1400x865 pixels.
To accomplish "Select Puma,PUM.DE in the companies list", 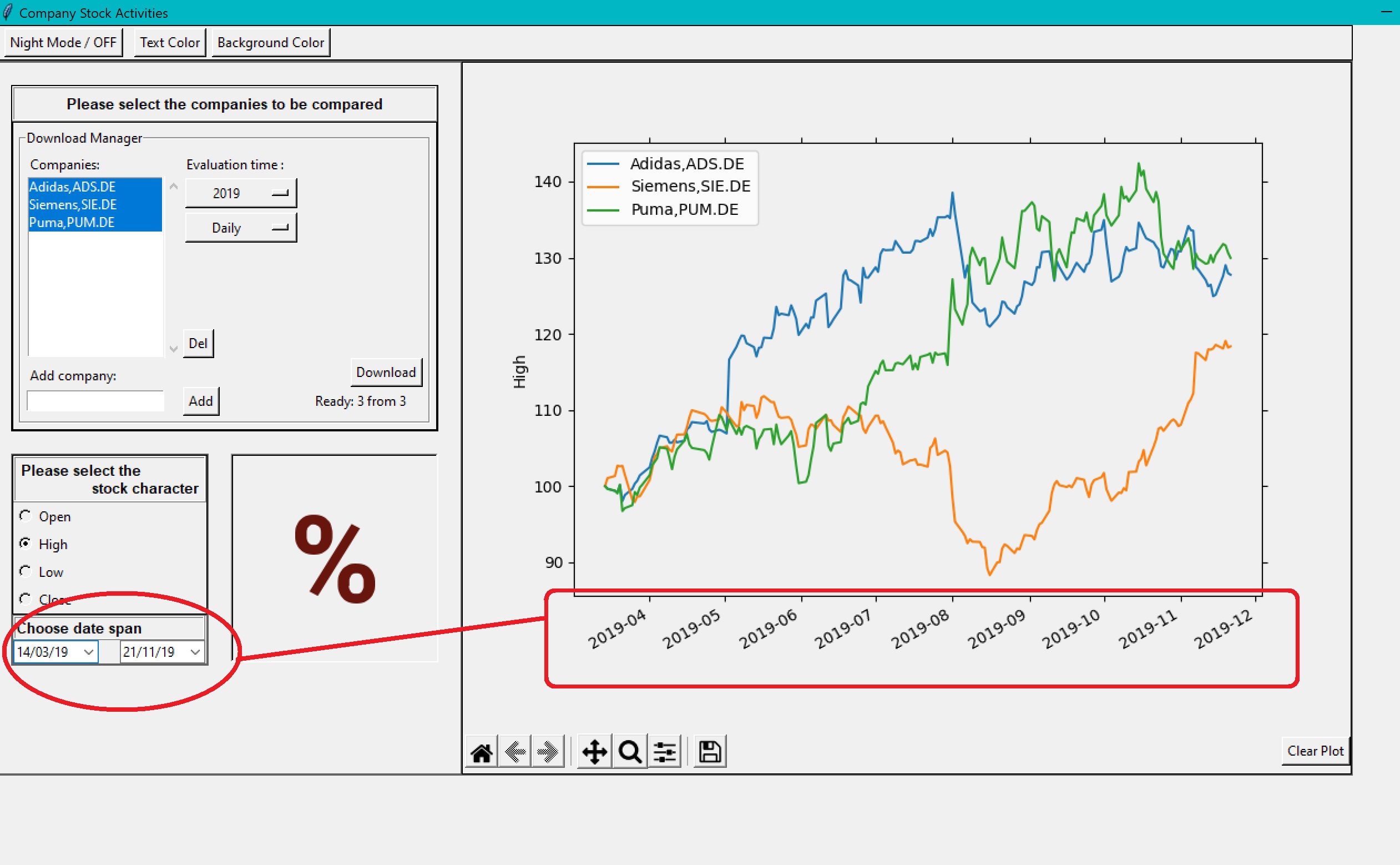I will point(95,223).
